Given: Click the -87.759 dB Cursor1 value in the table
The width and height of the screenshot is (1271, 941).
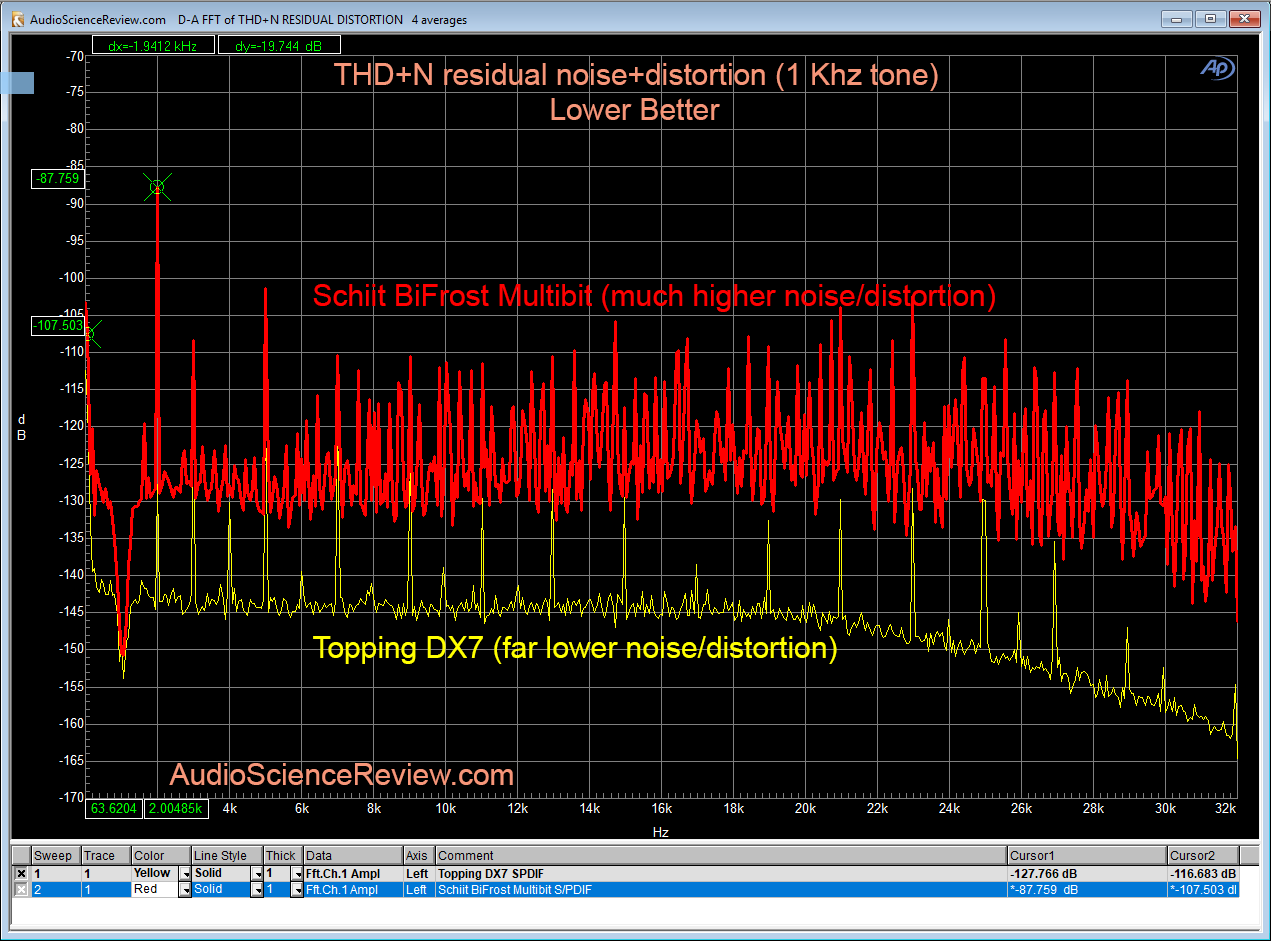Looking at the screenshot, I should coord(1088,889).
